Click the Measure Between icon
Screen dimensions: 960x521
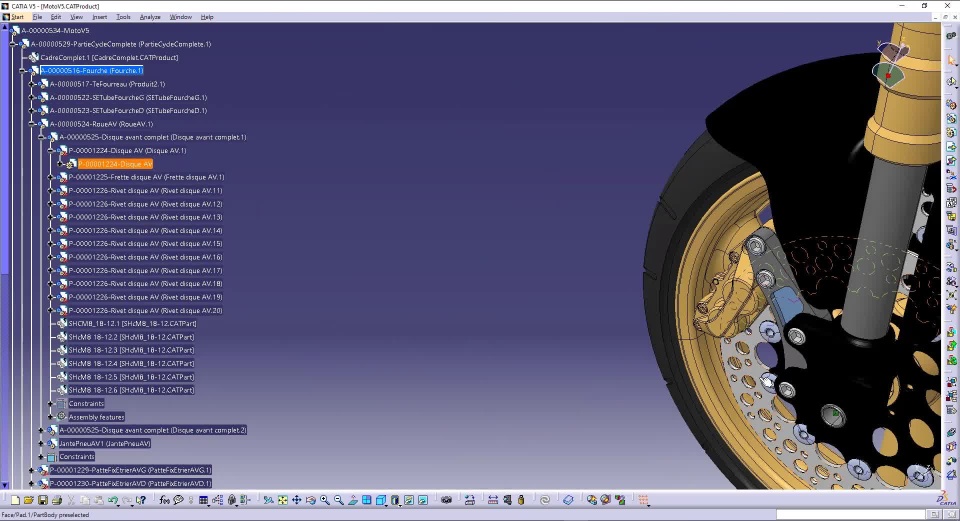click(493, 500)
